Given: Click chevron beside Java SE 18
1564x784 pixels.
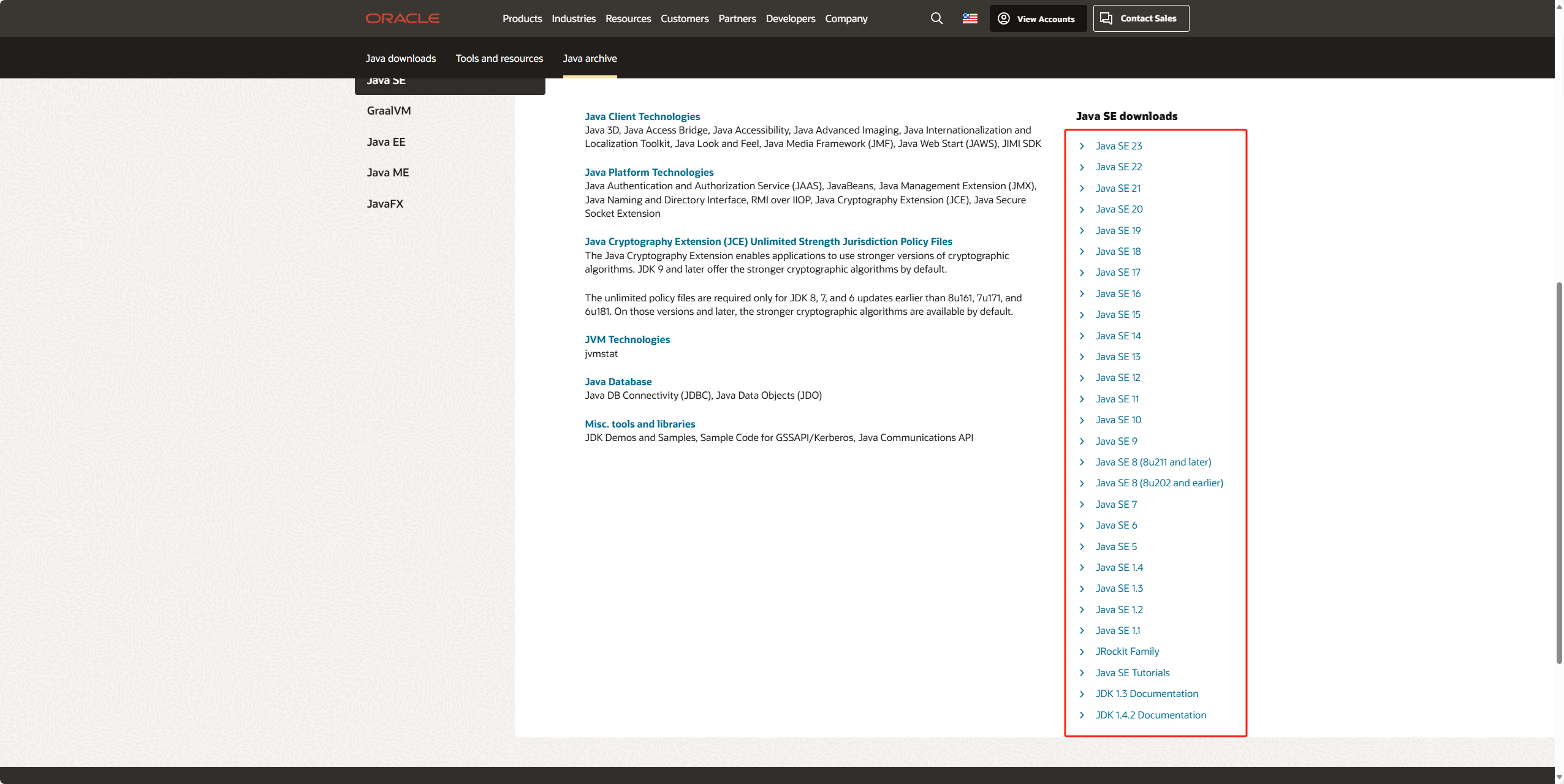Looking at the screenshot, I should tap(1082, 252).
